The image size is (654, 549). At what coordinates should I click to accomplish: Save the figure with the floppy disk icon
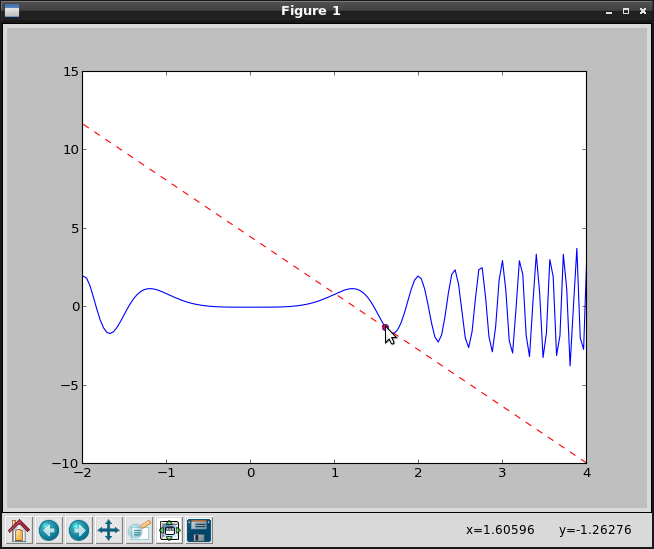click(199, 530)
